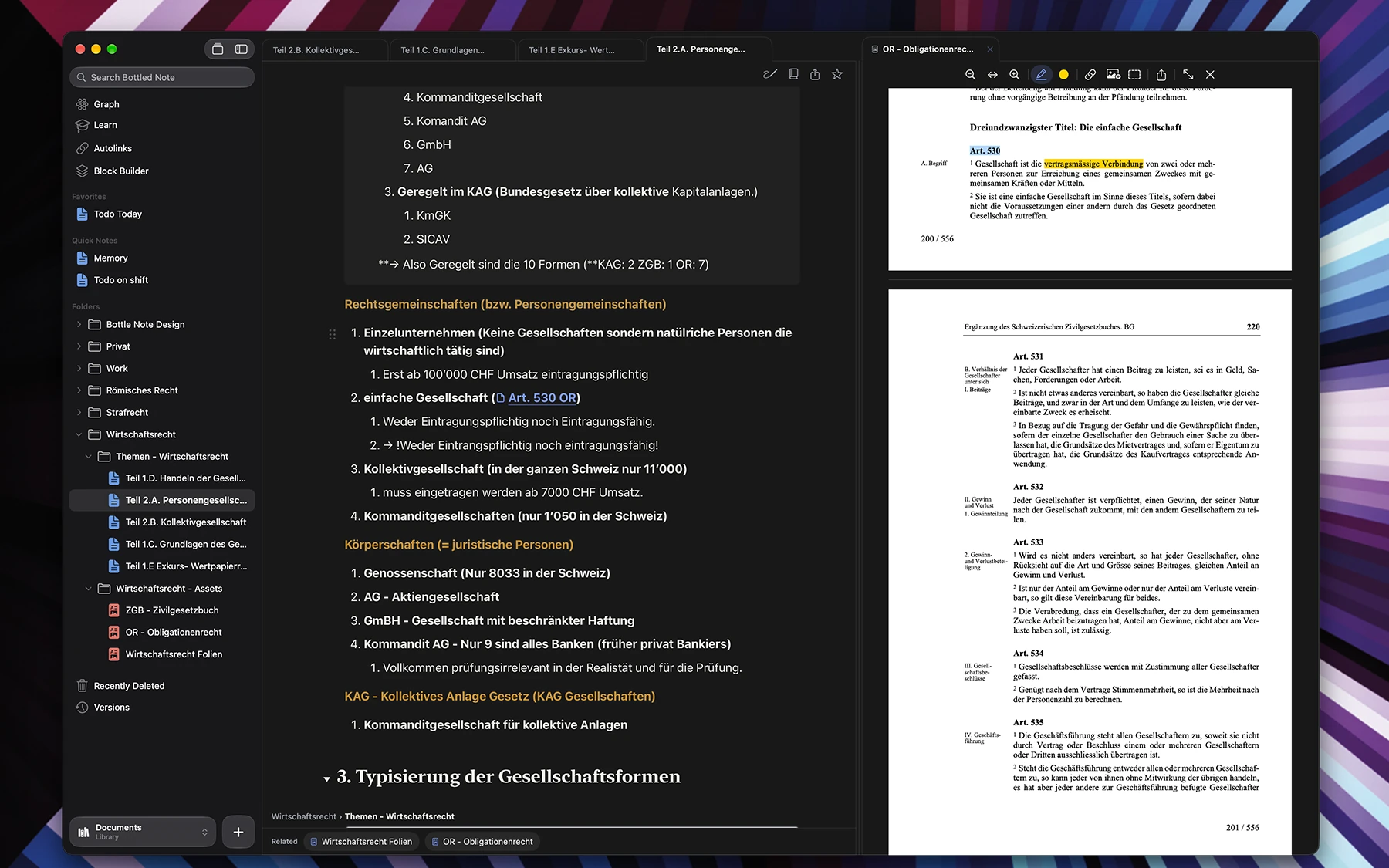Image resolution: width=1389 pixels, height=868 pixels.
Task: Select the dashed rectangle selection tool
Action: pos(1134,75)
